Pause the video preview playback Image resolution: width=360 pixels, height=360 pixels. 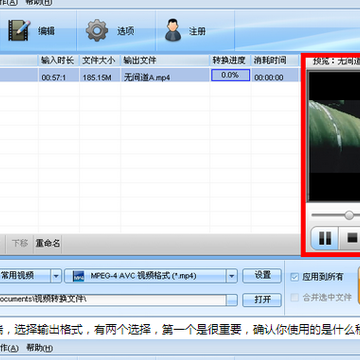coord(324,238)
